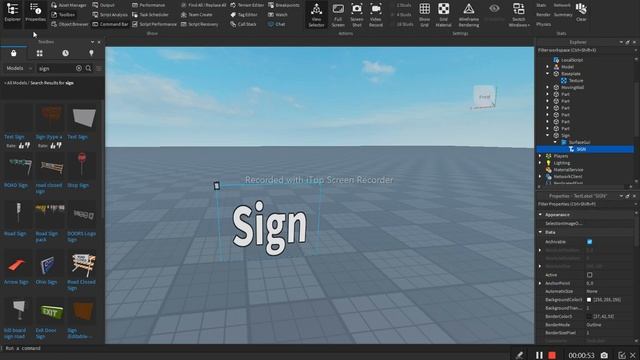Open the Breakpoints window
The width and height of the screenshot is (640, 360).
284,5
